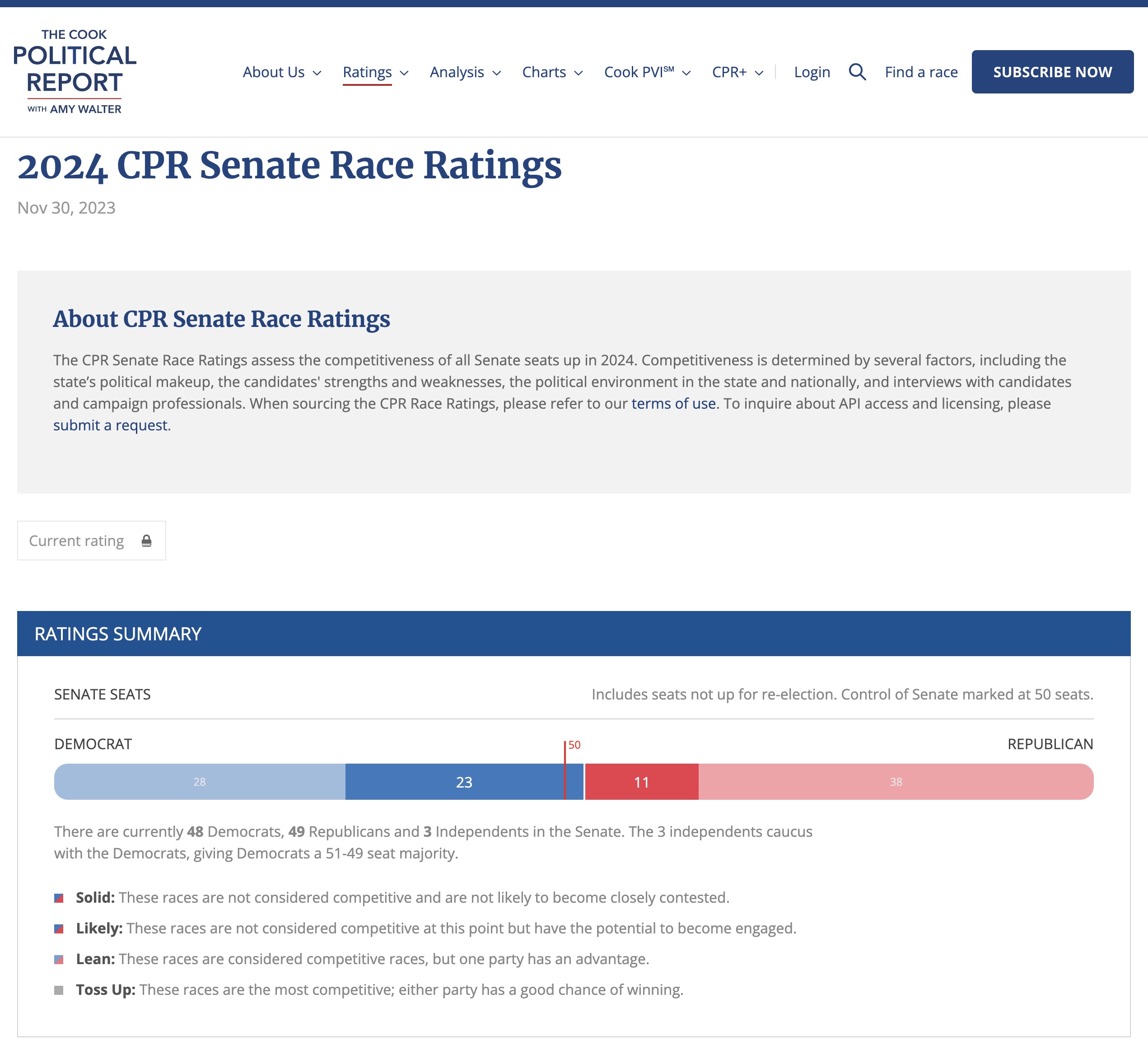Viewport: 1148px width, 1054px height.
Task: Click the Solid legend color square
Action: [59, 898]
